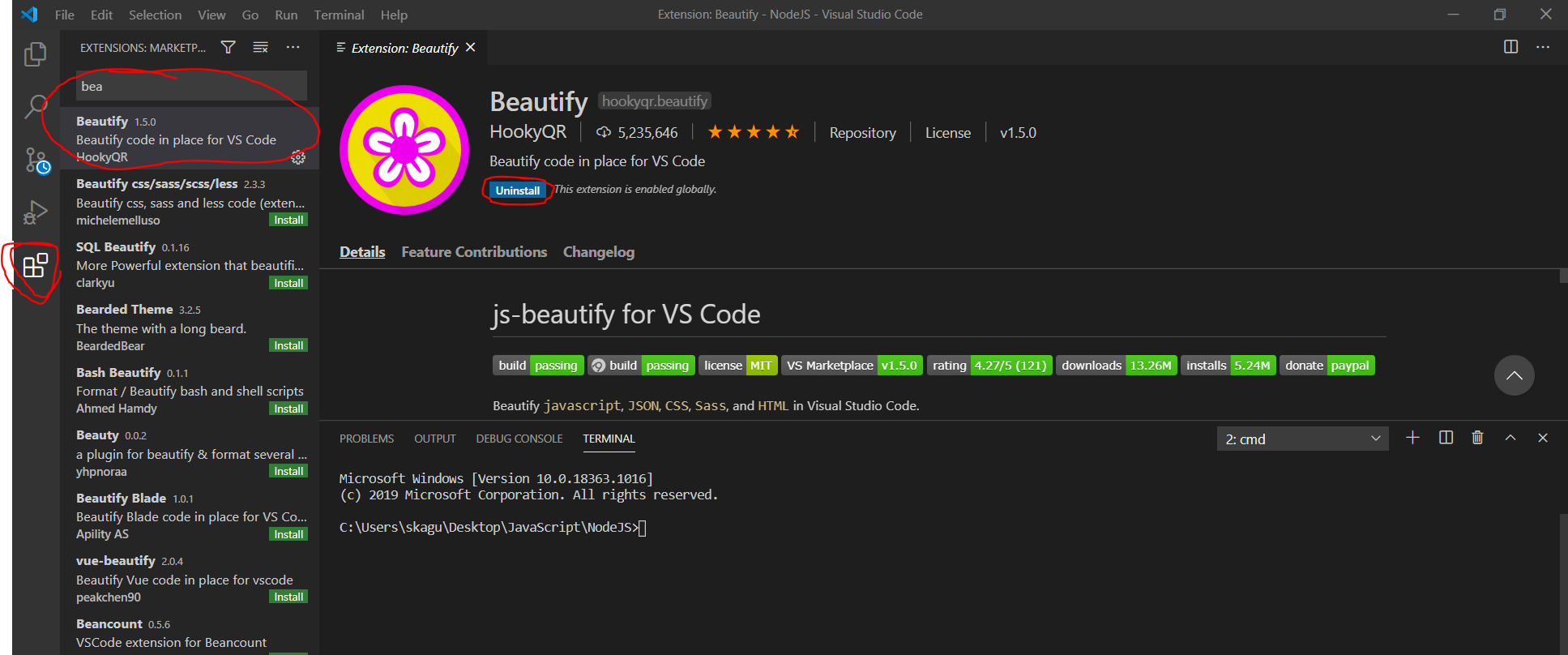Viewport: 1568px width, 655px height.
Task: Open the View menu
Action: [211, 15]
